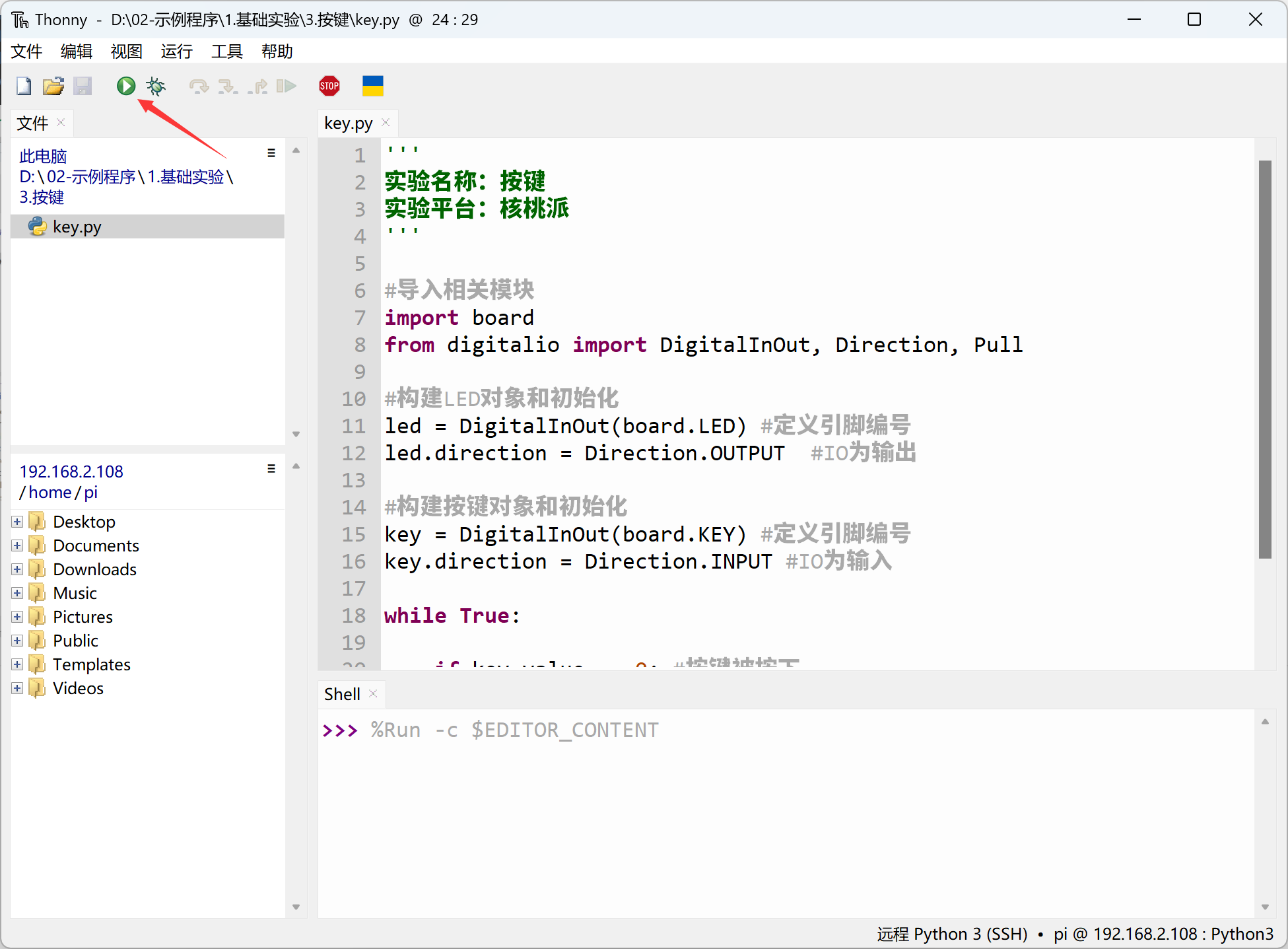Expand the Downloads folder
Viewport: 1288px width, 949px height.
point(17,569)
